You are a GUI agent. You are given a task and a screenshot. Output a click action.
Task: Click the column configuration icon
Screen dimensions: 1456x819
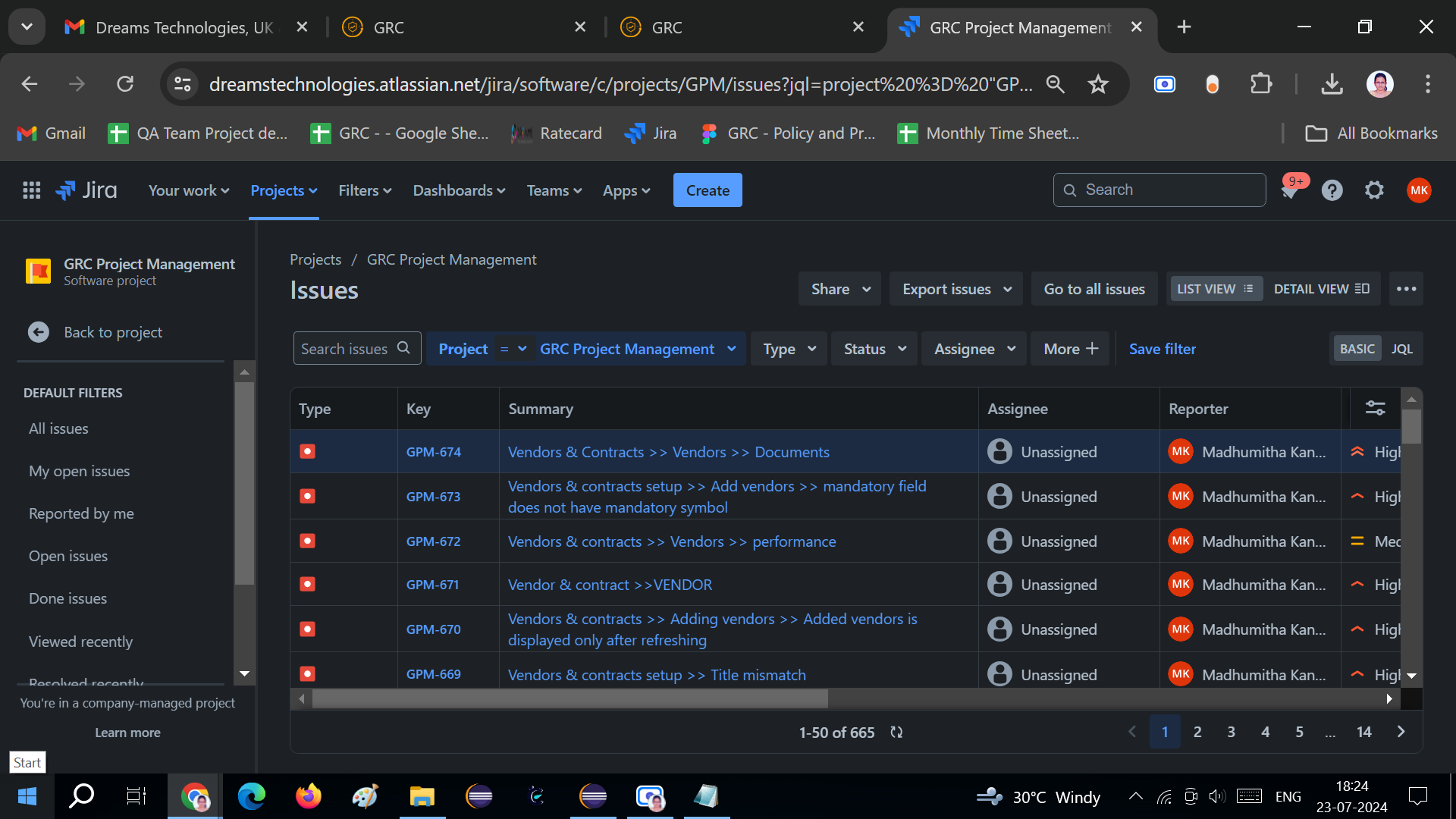click(x=1375, y=408)
